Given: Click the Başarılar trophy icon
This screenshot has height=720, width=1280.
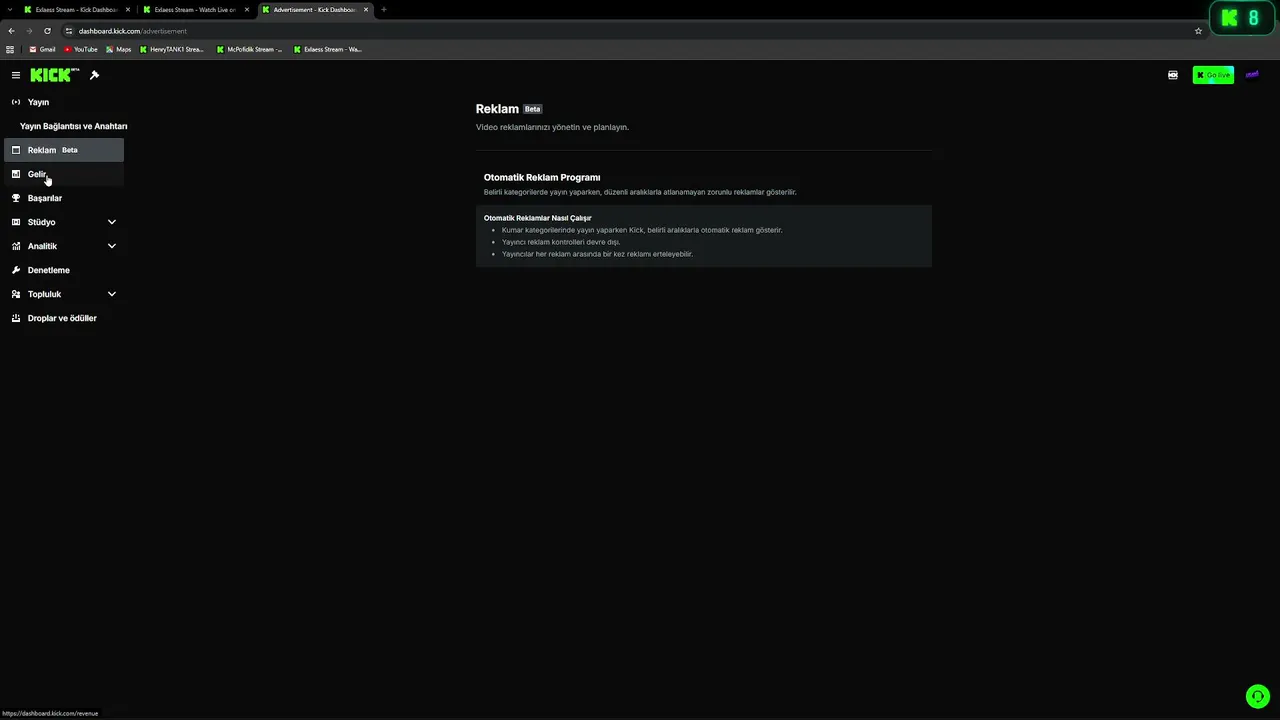Looking at the screenshot, I should pos(16,198).
